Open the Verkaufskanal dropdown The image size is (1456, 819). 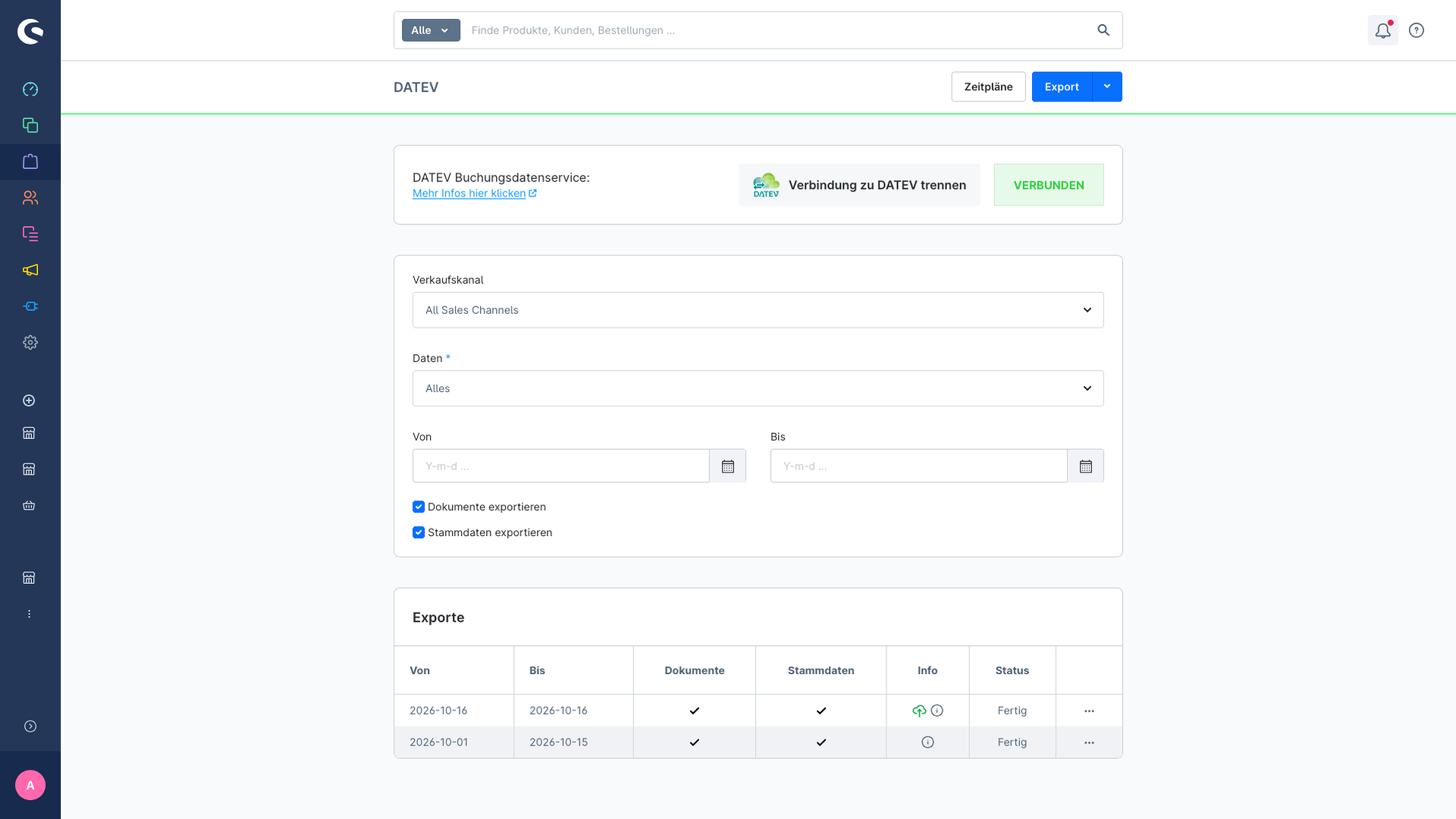758,310
